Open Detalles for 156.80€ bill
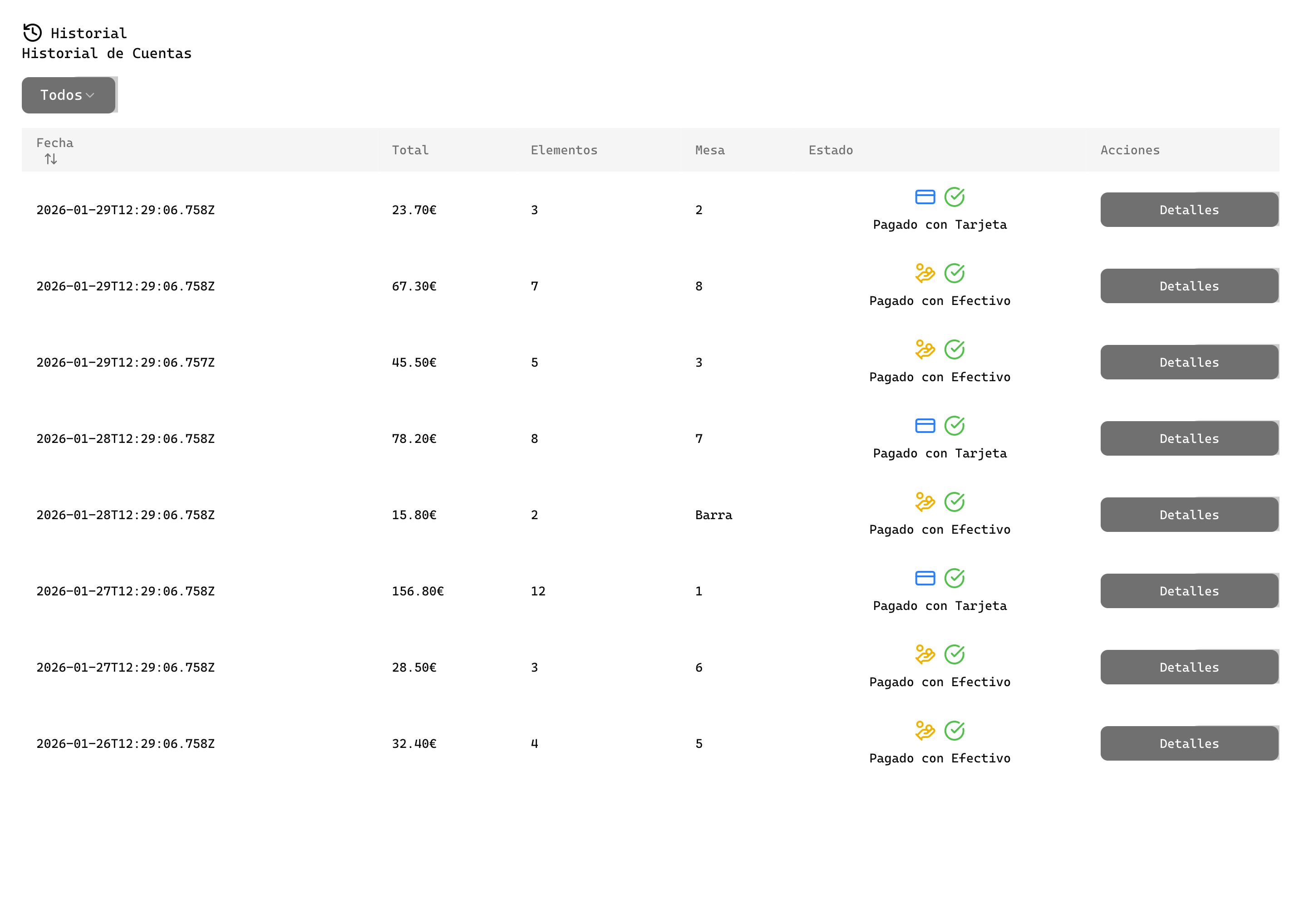Image resolution: width=1314 pixels, height=924 pixels. click(x=1189, y=591)
